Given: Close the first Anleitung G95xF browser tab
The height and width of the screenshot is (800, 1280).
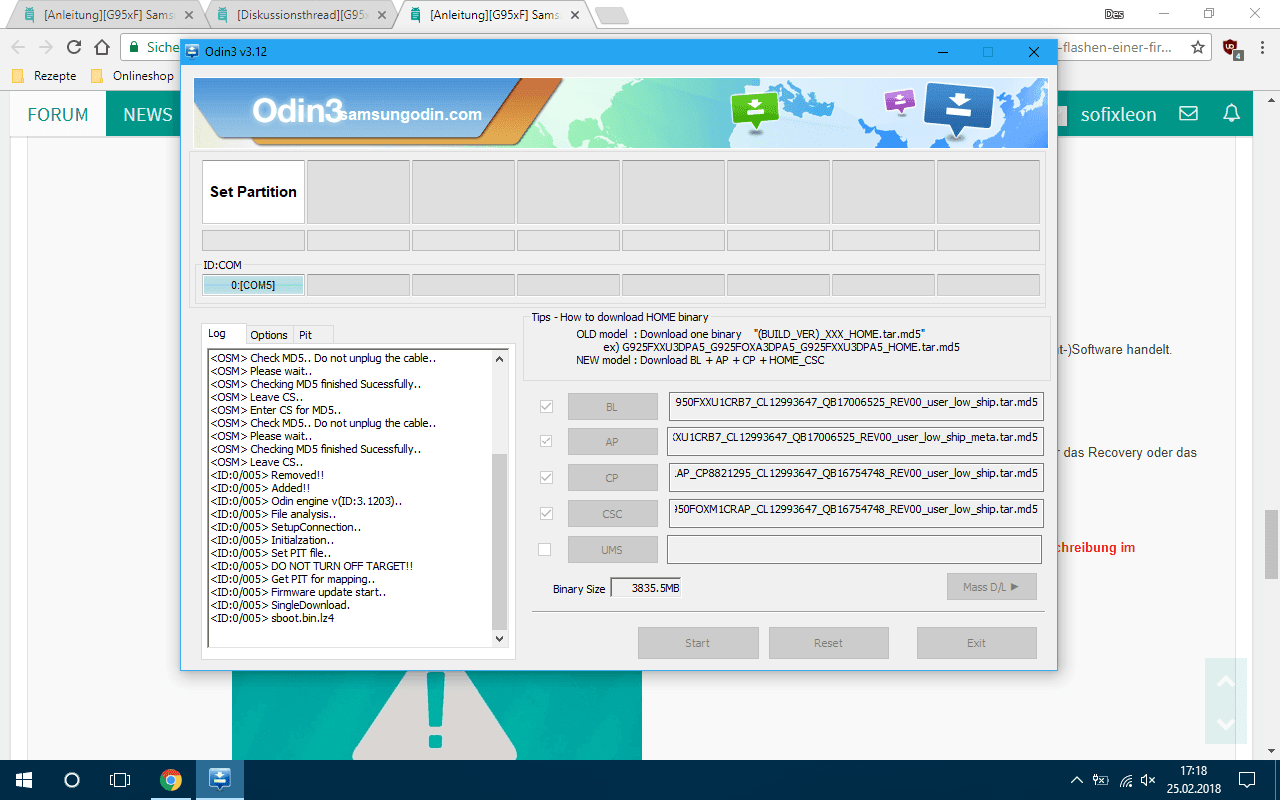Looking at the screenshot, I should pyautogui.click(x=188, y=15).
